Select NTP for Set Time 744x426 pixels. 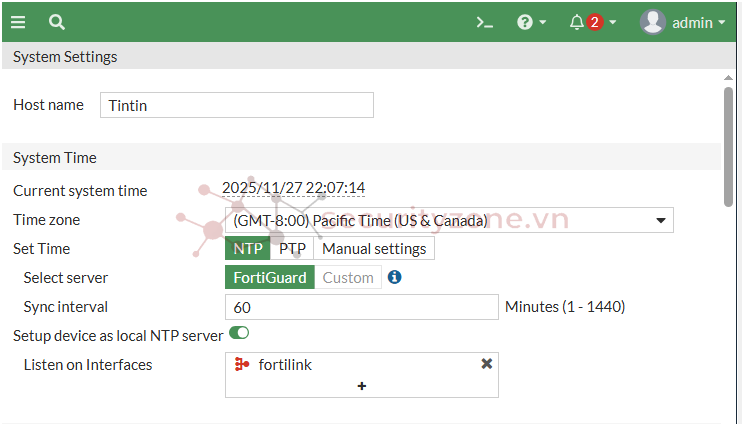[248, 249]
